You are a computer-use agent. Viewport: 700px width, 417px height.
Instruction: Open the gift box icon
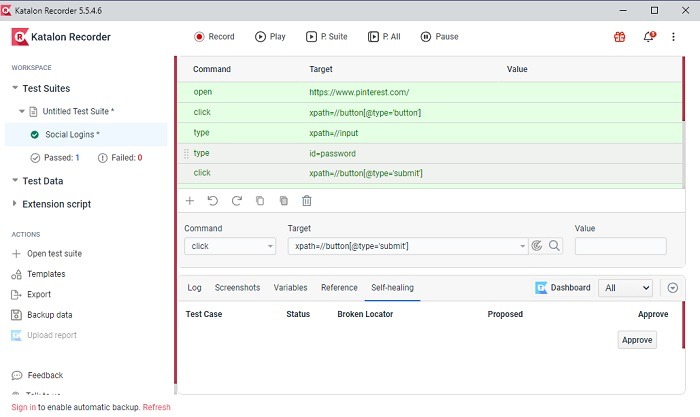click(x=619, y=37)
